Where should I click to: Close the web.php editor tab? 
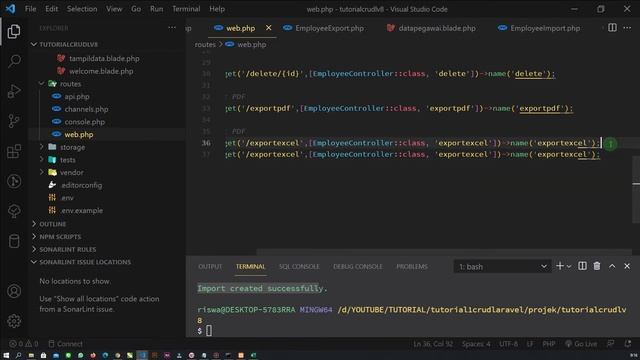268,28
